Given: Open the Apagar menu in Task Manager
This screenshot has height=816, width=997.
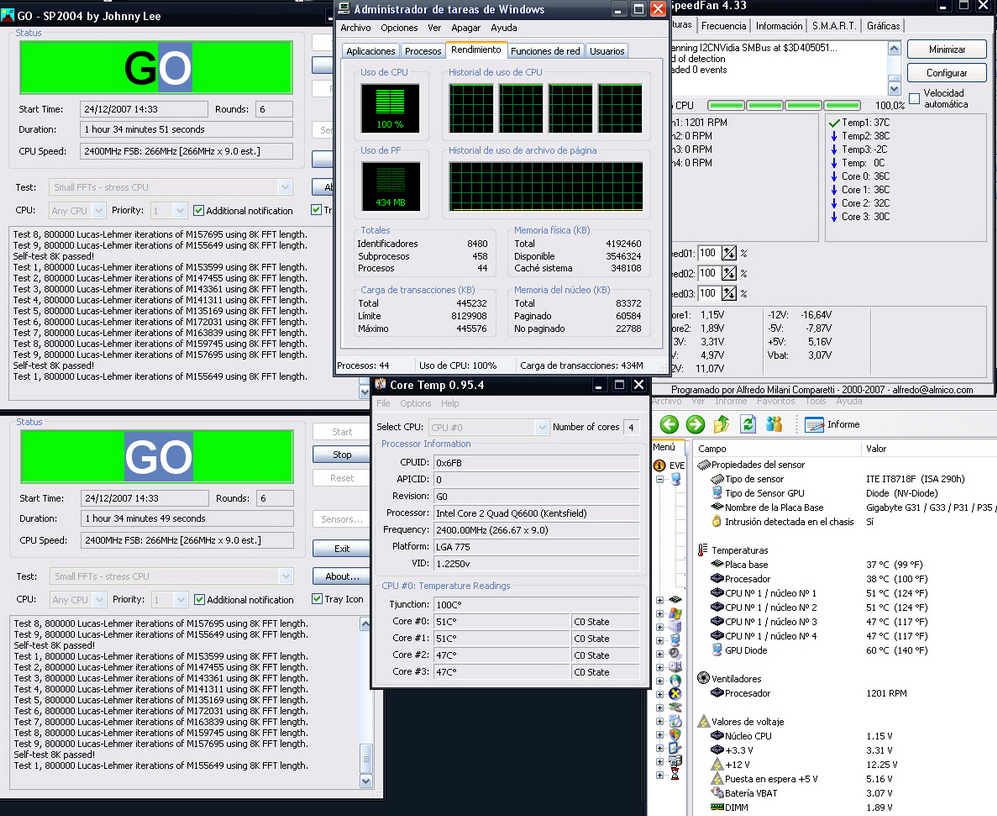Looking at the screenshot, I should (x=465, y=27).
